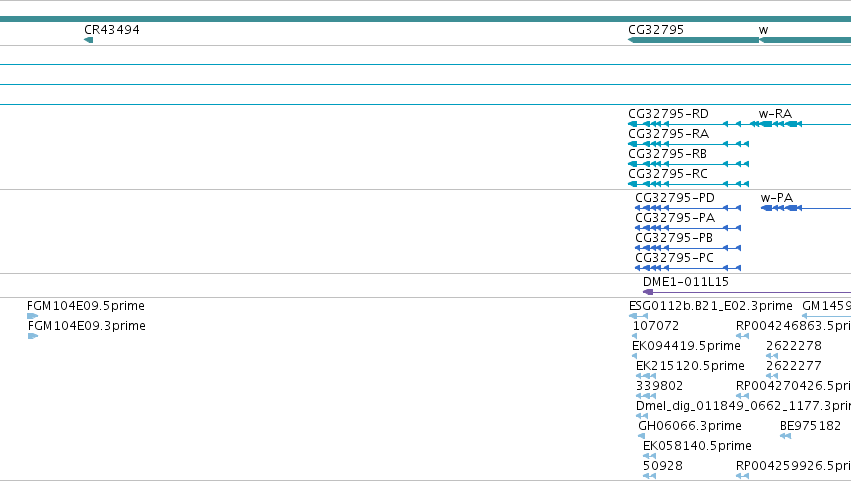This screenshot has width=851, height=481.
Task: Select the CG32795-PD CDS glyph
Action: (x=688, y=208)
